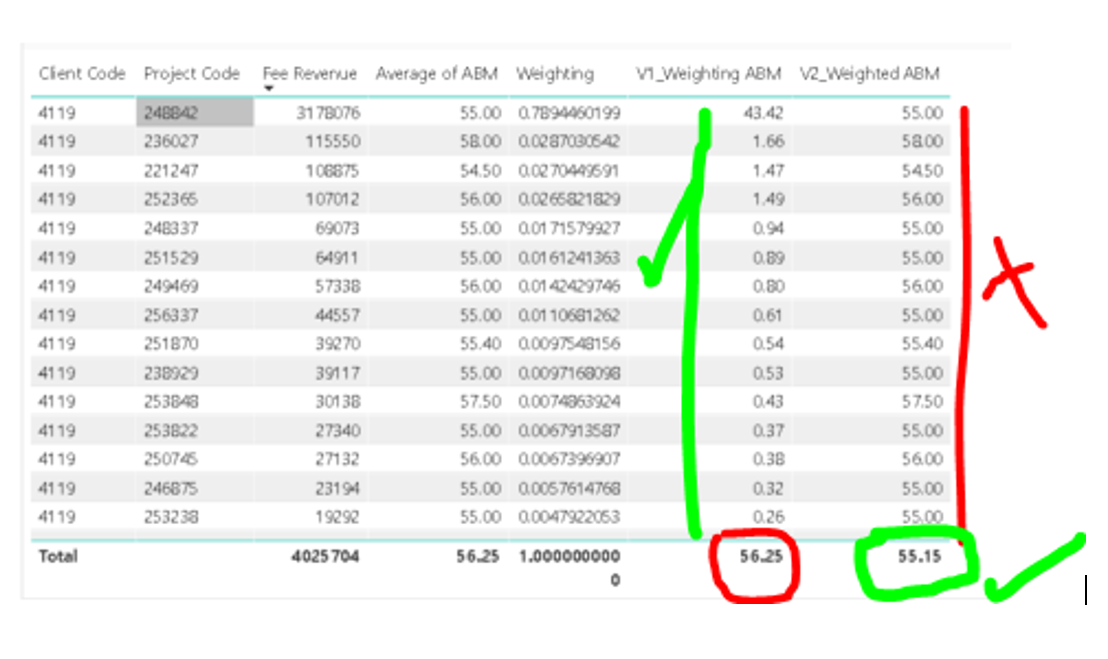Click the sort arrow under Fee Revenue

269,88
